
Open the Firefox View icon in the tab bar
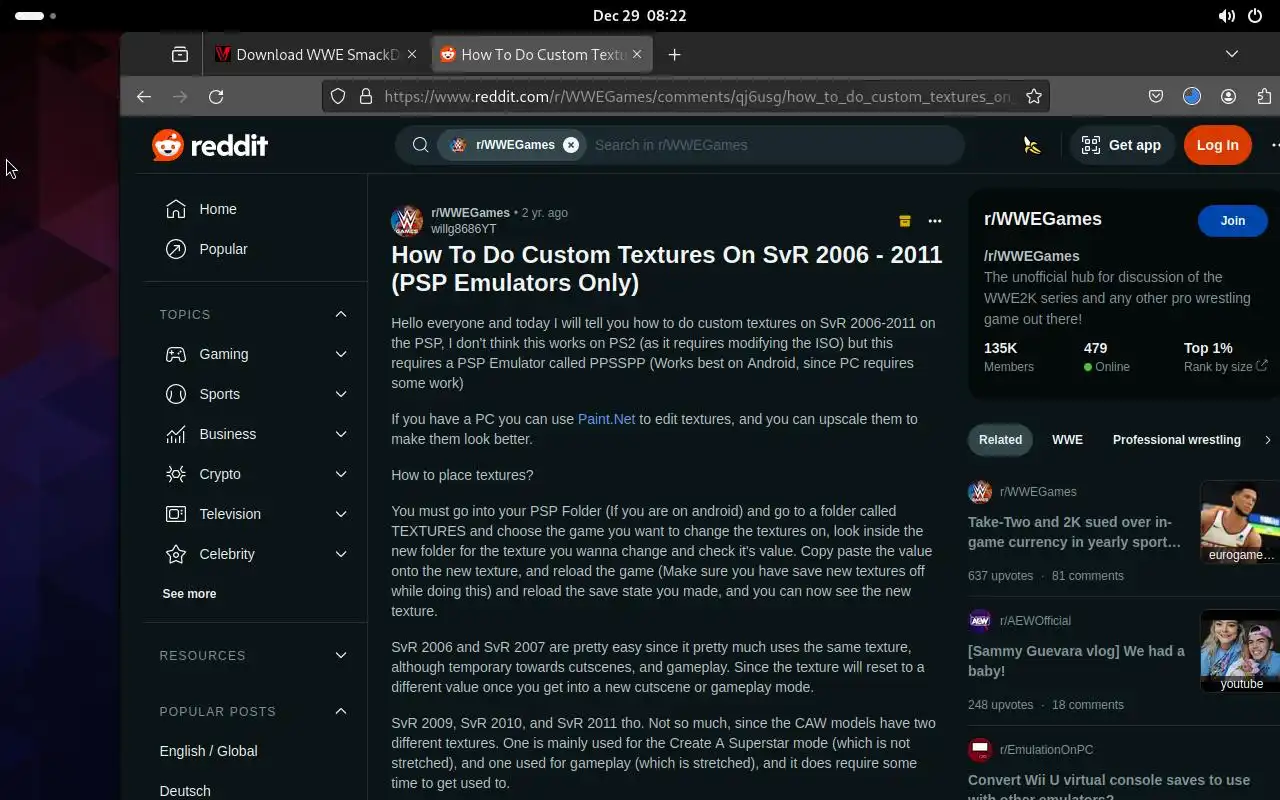(180, 55)
